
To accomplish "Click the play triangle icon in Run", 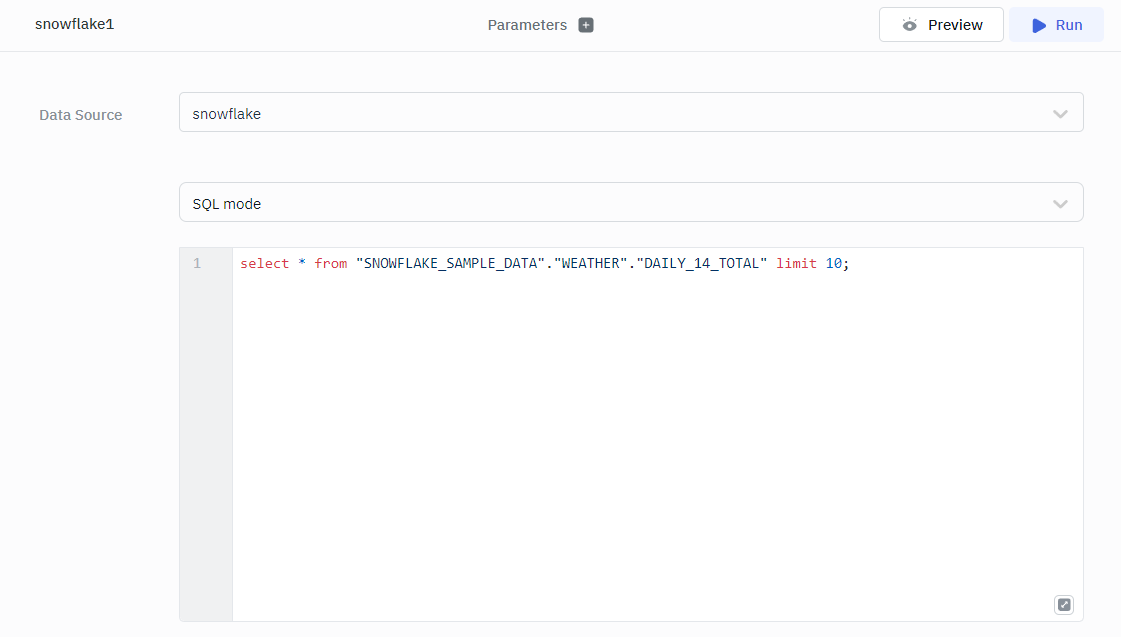I will 1039,25.
